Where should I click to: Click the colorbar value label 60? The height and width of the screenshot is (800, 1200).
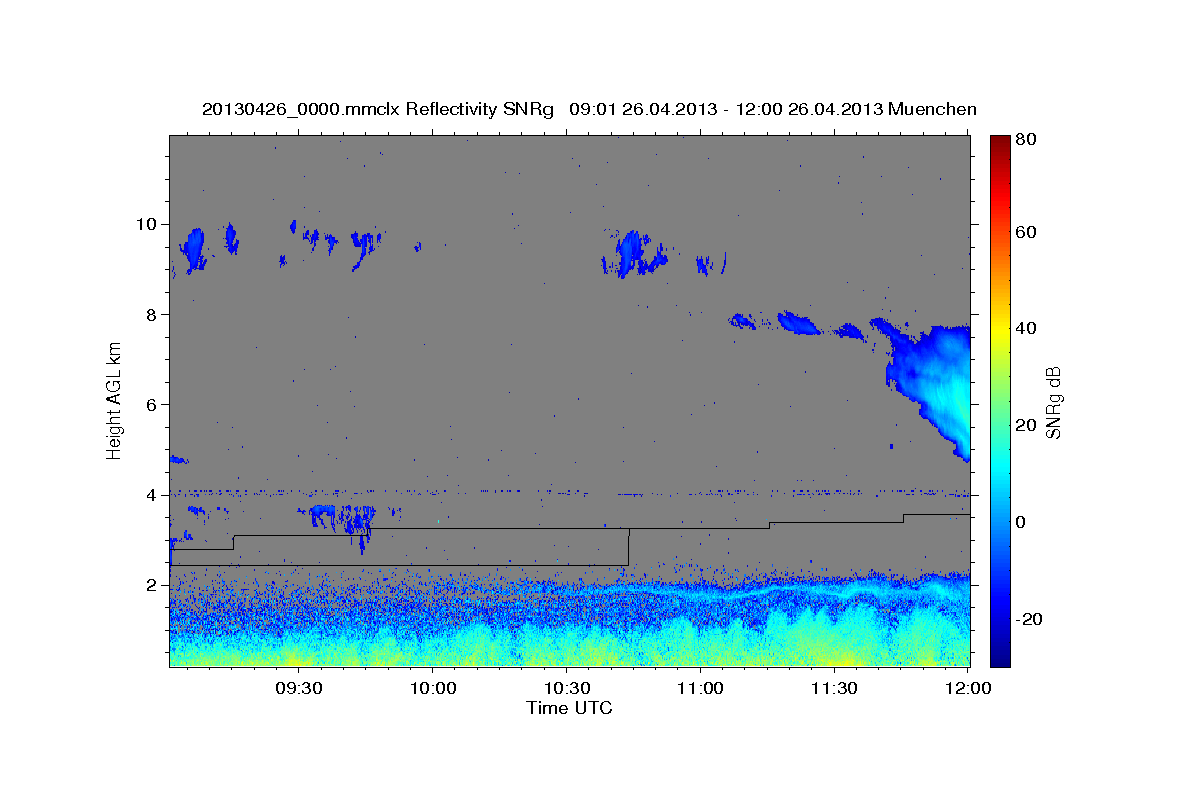(1027, 232)
